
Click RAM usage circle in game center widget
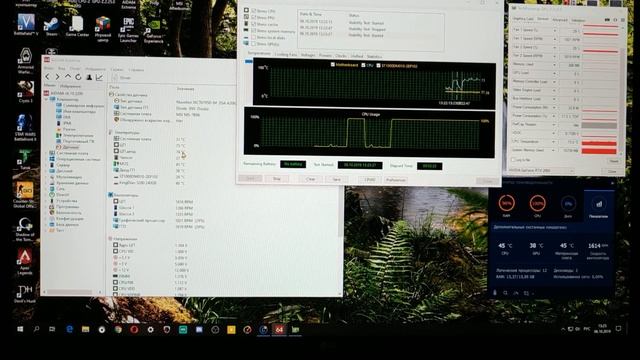pos(507,203)
